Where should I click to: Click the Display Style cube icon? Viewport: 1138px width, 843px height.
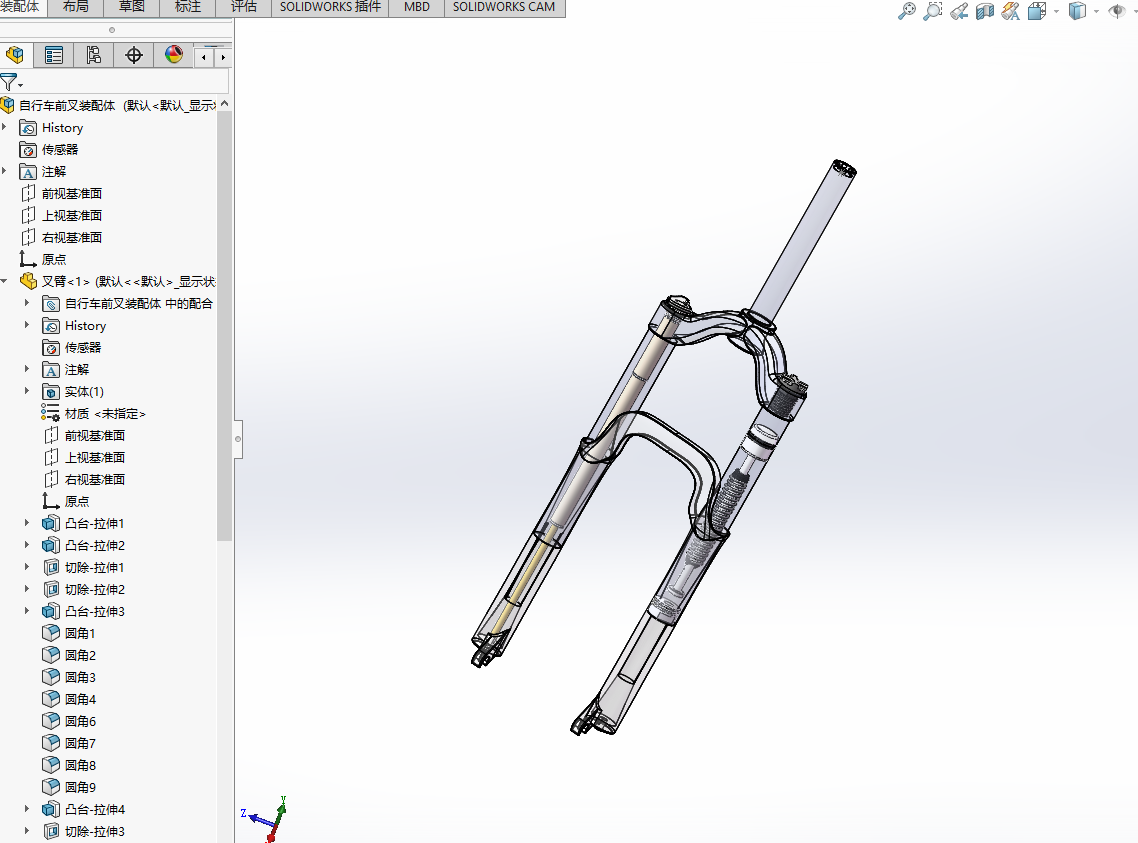pos(1077,11)
